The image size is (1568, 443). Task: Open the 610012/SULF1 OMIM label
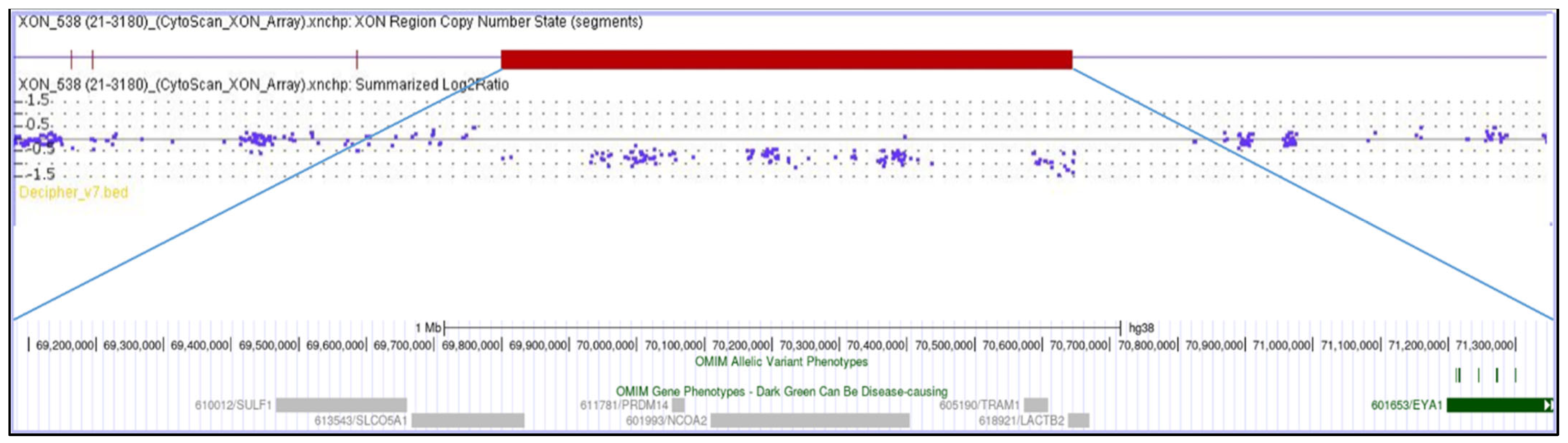[233, 405]
